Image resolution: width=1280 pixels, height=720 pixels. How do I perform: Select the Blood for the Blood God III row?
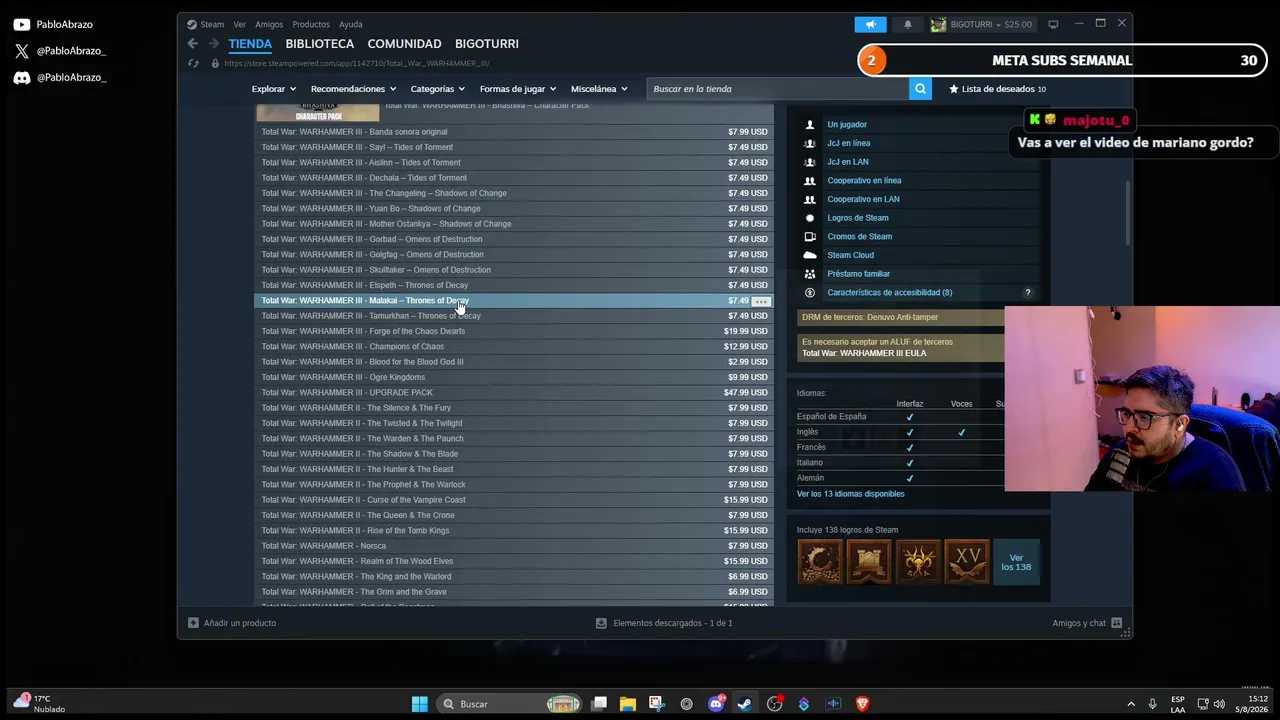pos(514,362)
